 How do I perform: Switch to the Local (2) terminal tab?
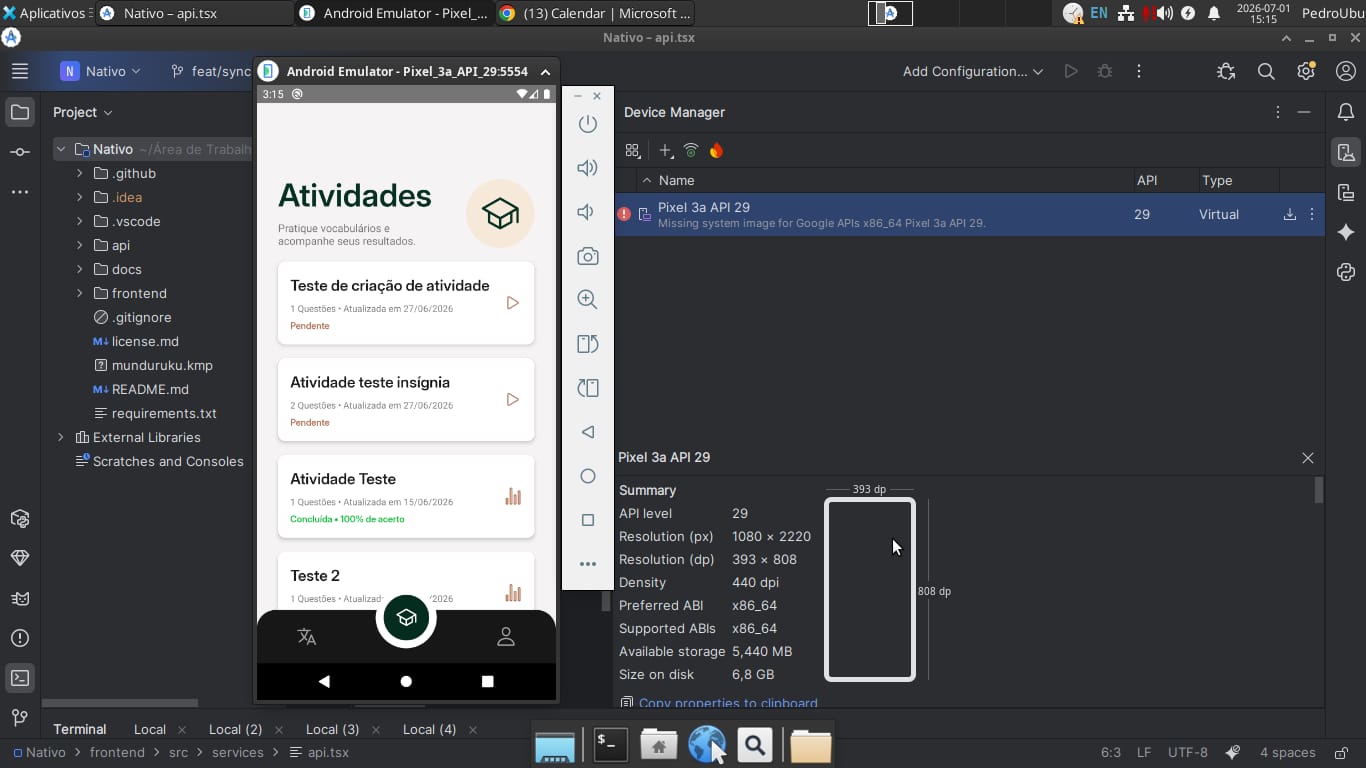pyautogui.click(x=235, y=729)
